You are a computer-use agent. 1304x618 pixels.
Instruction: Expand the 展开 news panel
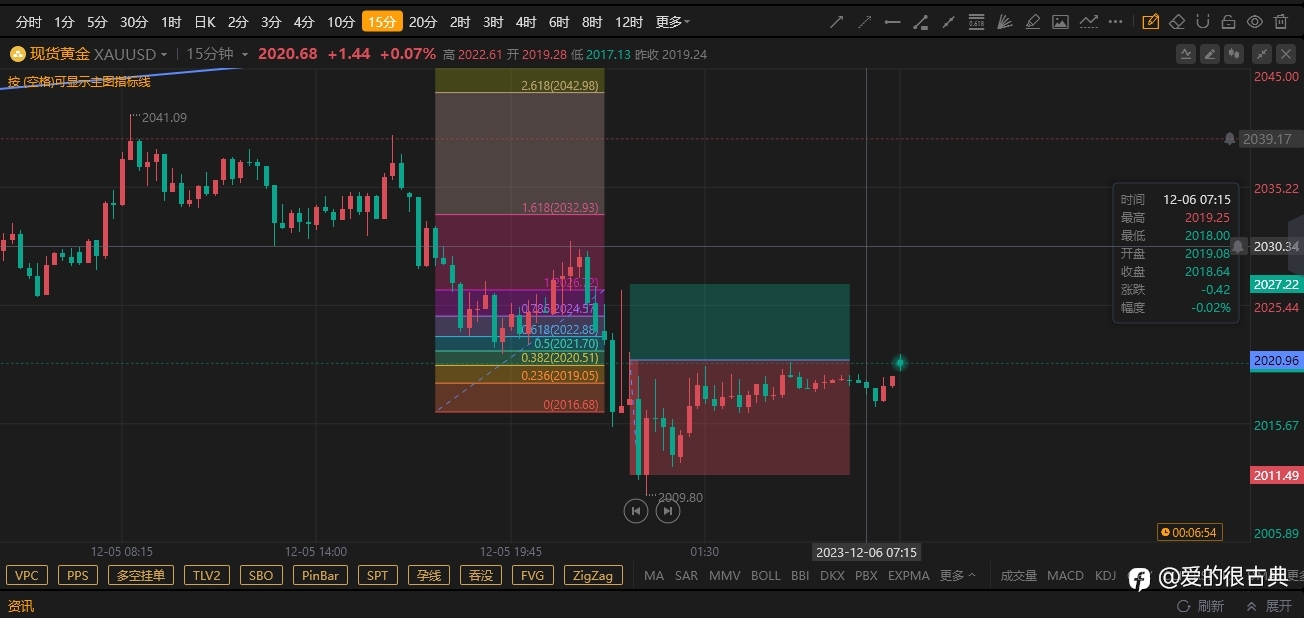[x=1271, y=606]
